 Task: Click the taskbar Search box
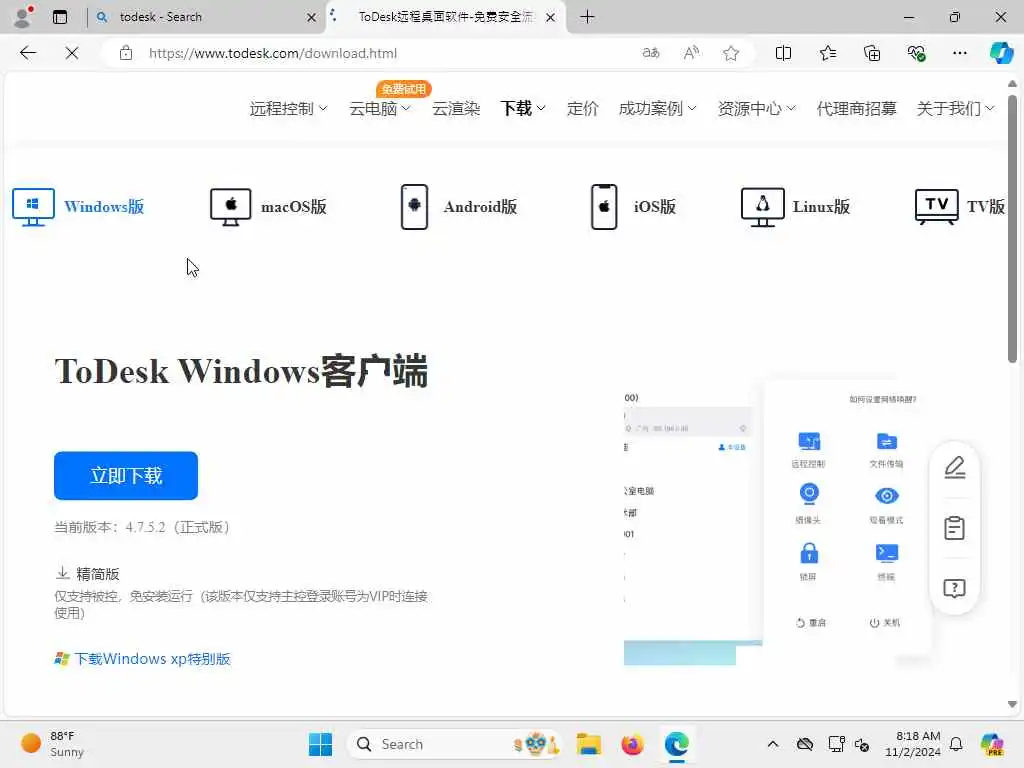click(455, 744)
